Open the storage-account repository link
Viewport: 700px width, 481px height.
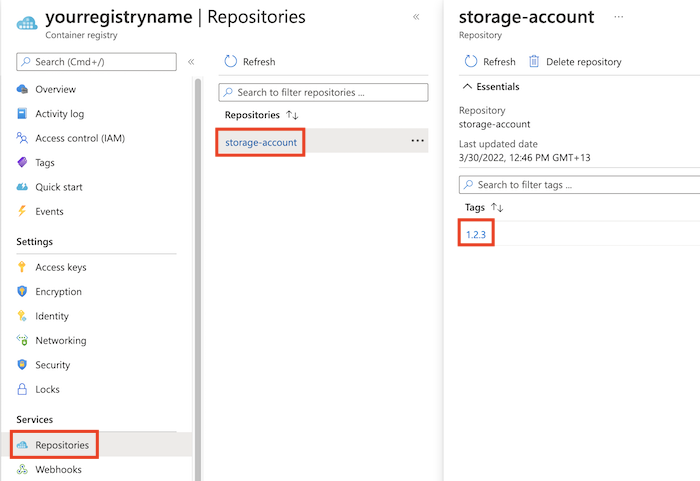(261, 142)
